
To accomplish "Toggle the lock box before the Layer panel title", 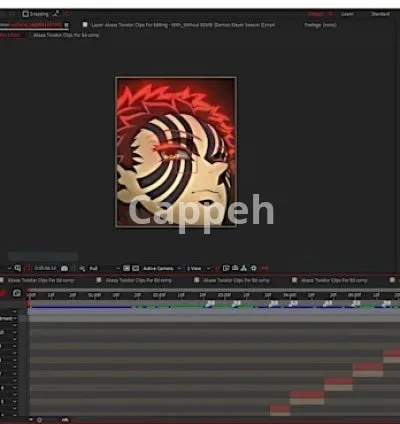I will click(85, 25).
